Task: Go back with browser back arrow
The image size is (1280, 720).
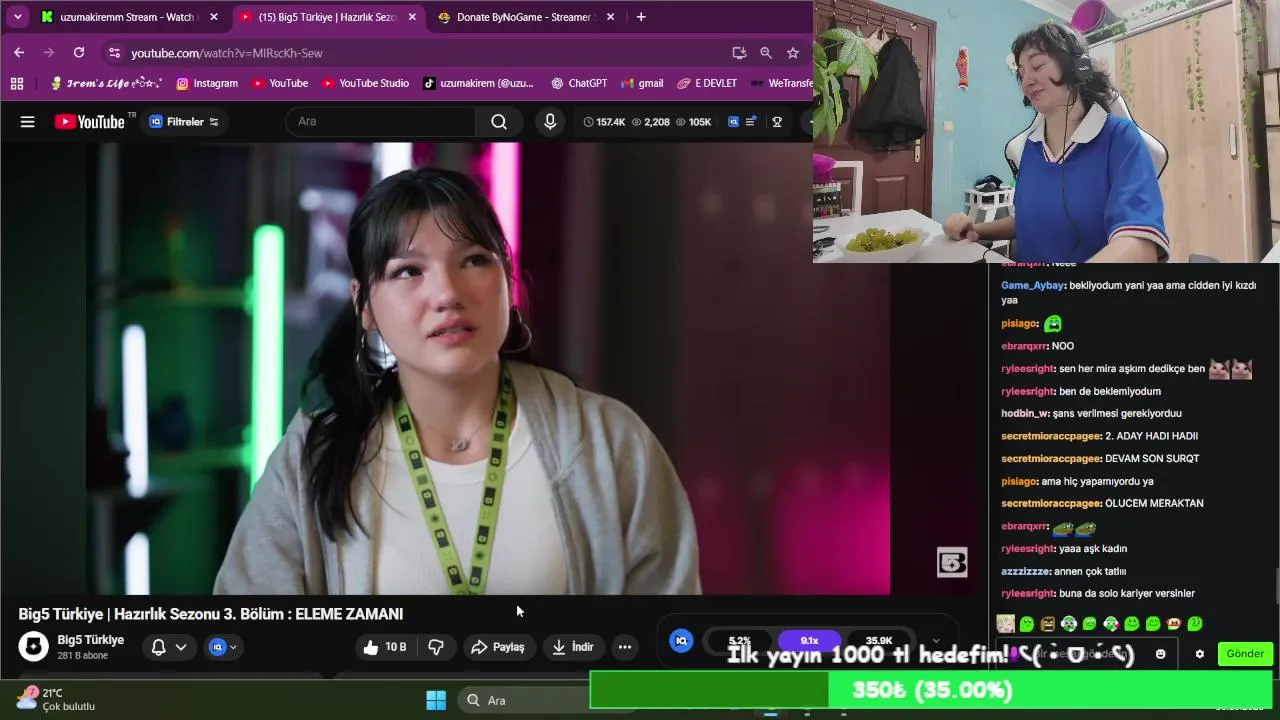Action: pos(19,52)
